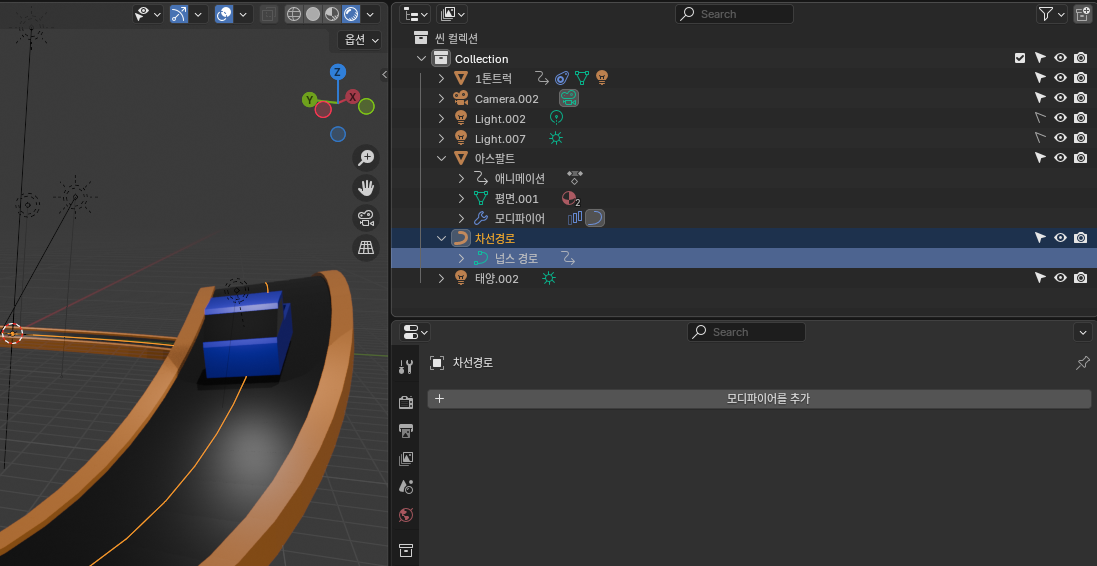Select wireframe viewport shading

click(295, 14)
